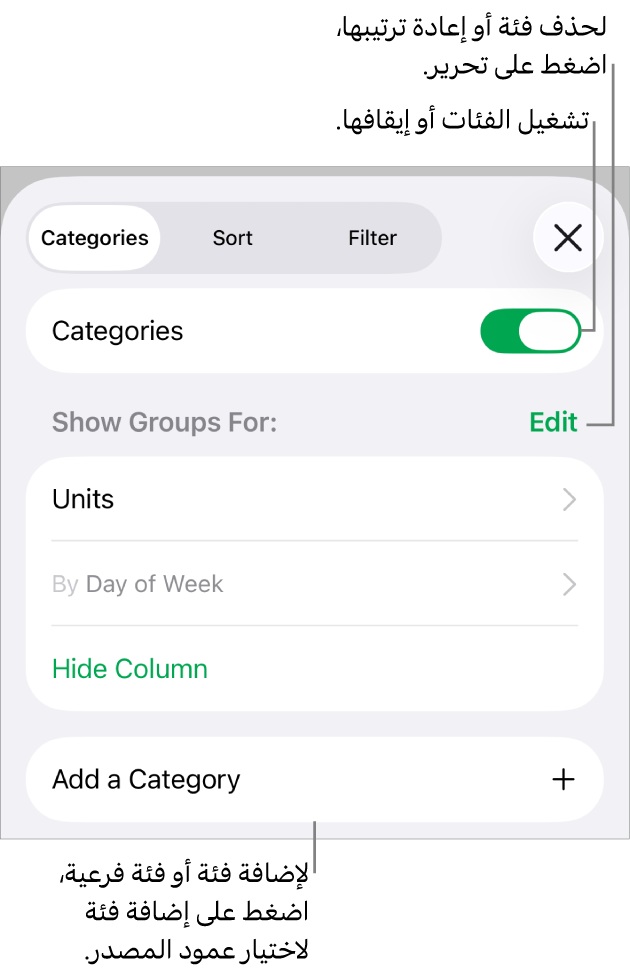Tap Edit next to Show Groups For
Screen dimensions: 630x977
coord(552,422)
